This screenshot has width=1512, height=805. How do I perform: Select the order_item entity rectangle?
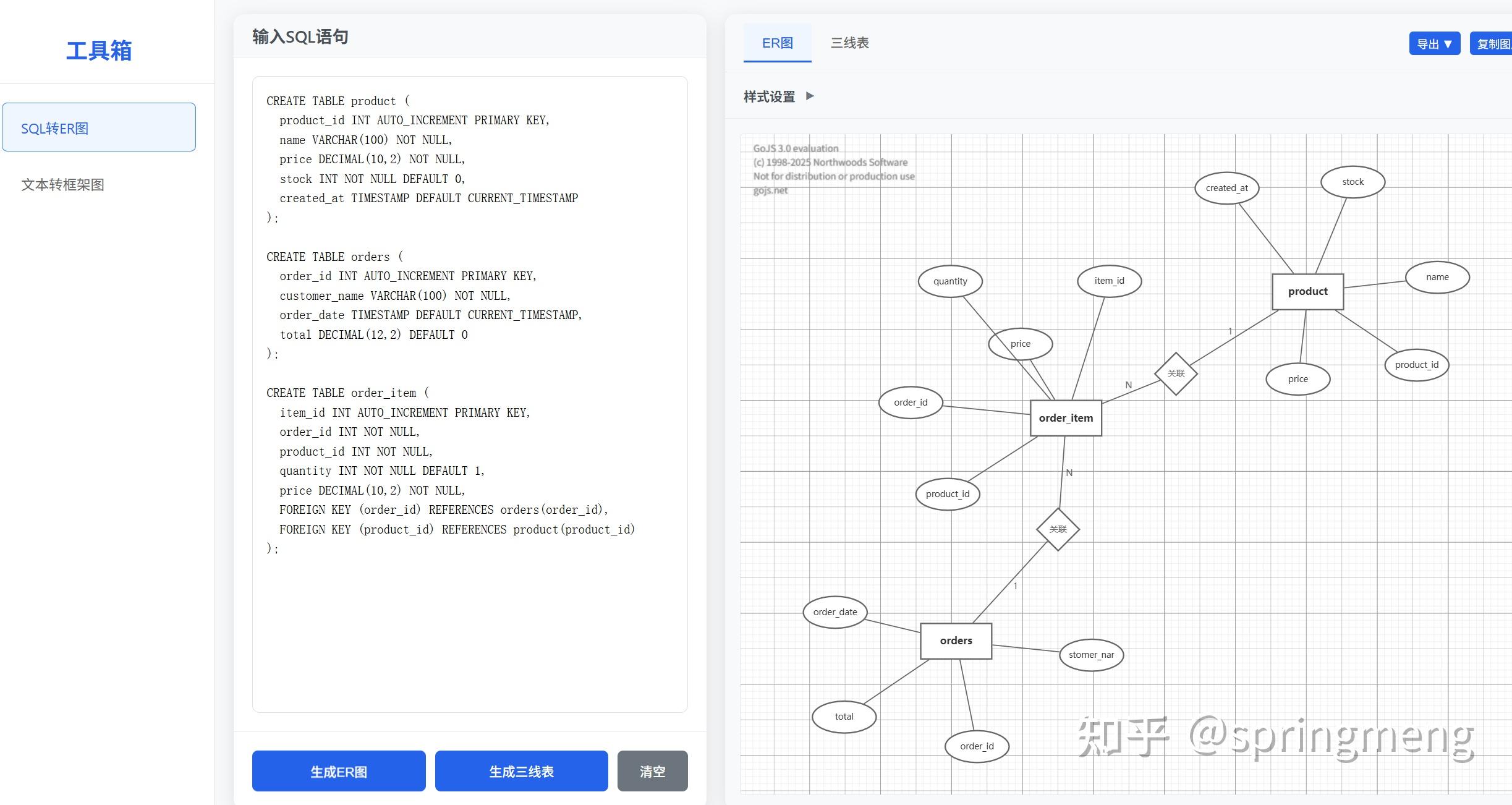[1065, 418]
